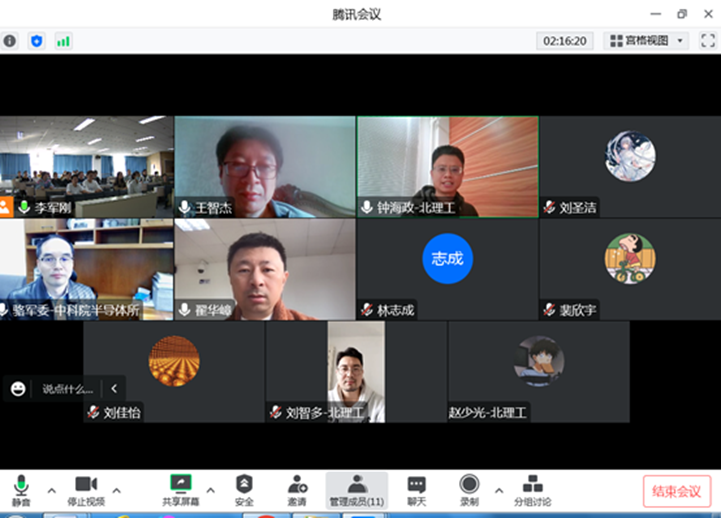Enter fullscreen mode with the top-right icon
Viewport: 721px width, 518px height.
tap(707, 41)
